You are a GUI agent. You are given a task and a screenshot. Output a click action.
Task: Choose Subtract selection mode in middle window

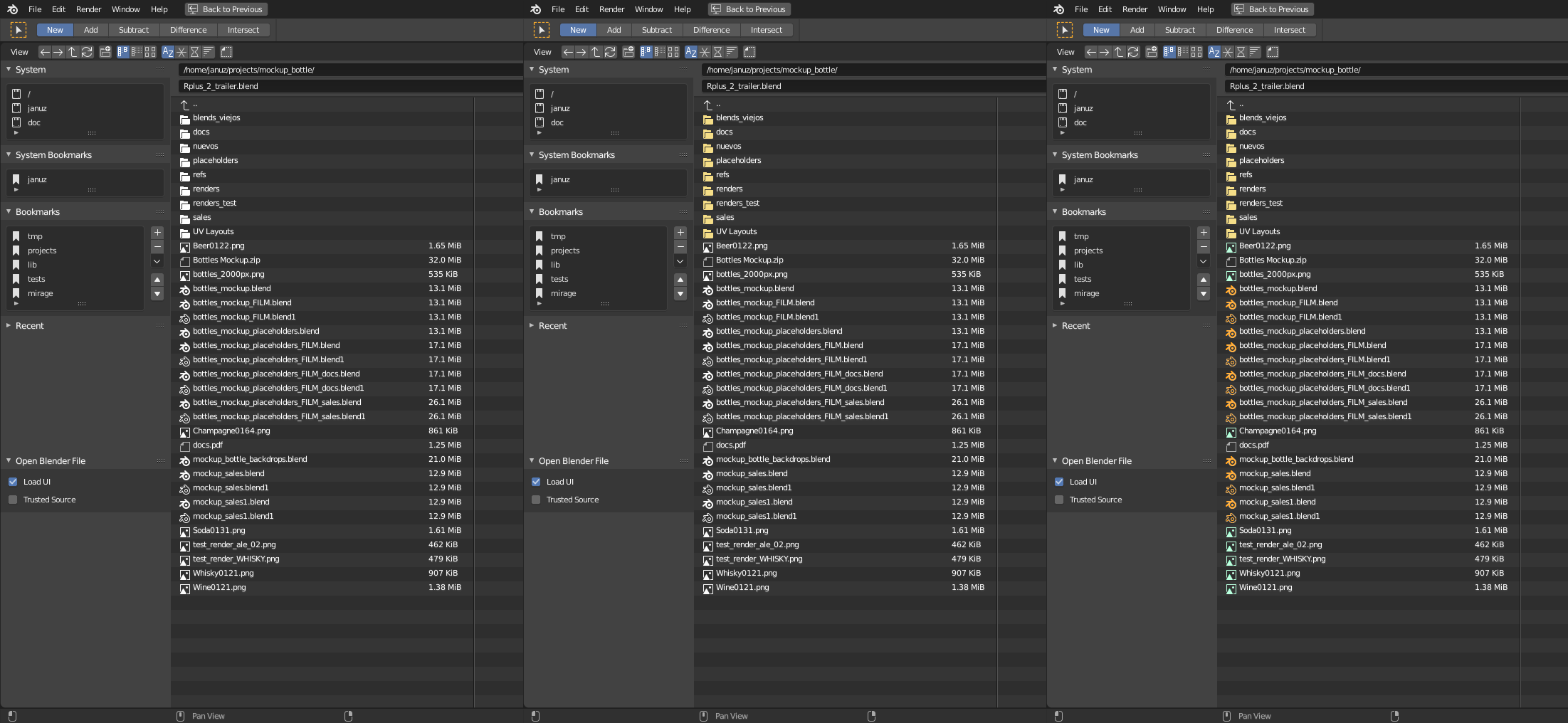657,30
